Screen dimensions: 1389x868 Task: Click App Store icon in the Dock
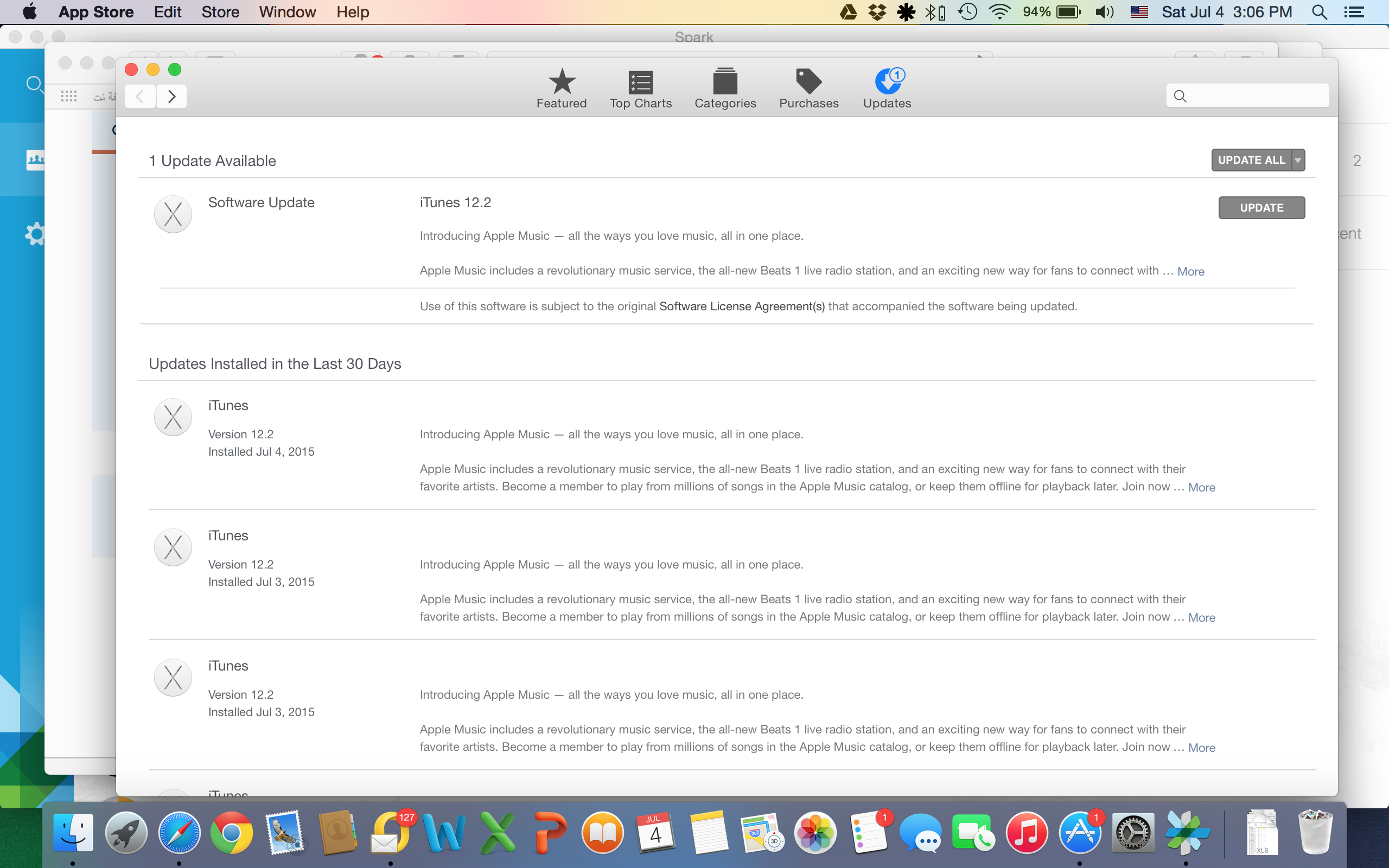coord(1080,832)
